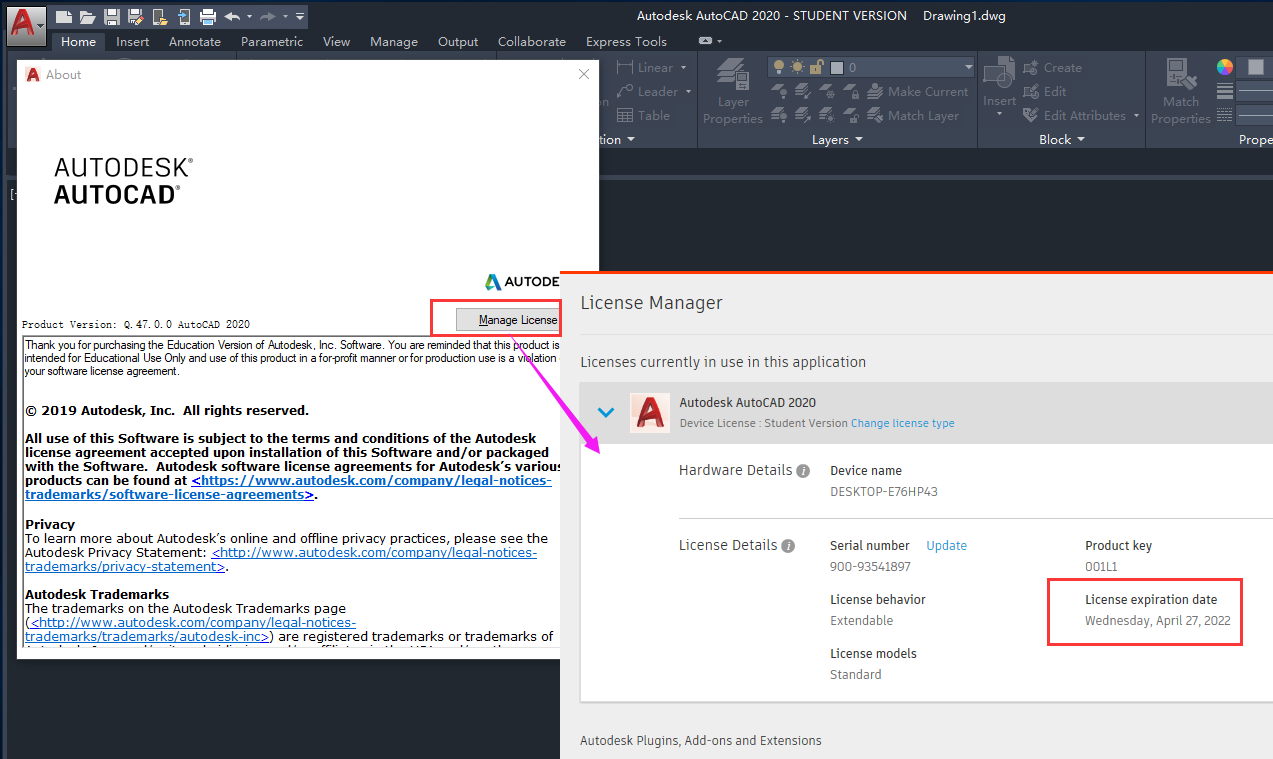
Task: Click the Redo arrow icon
Action: point(267,16)
